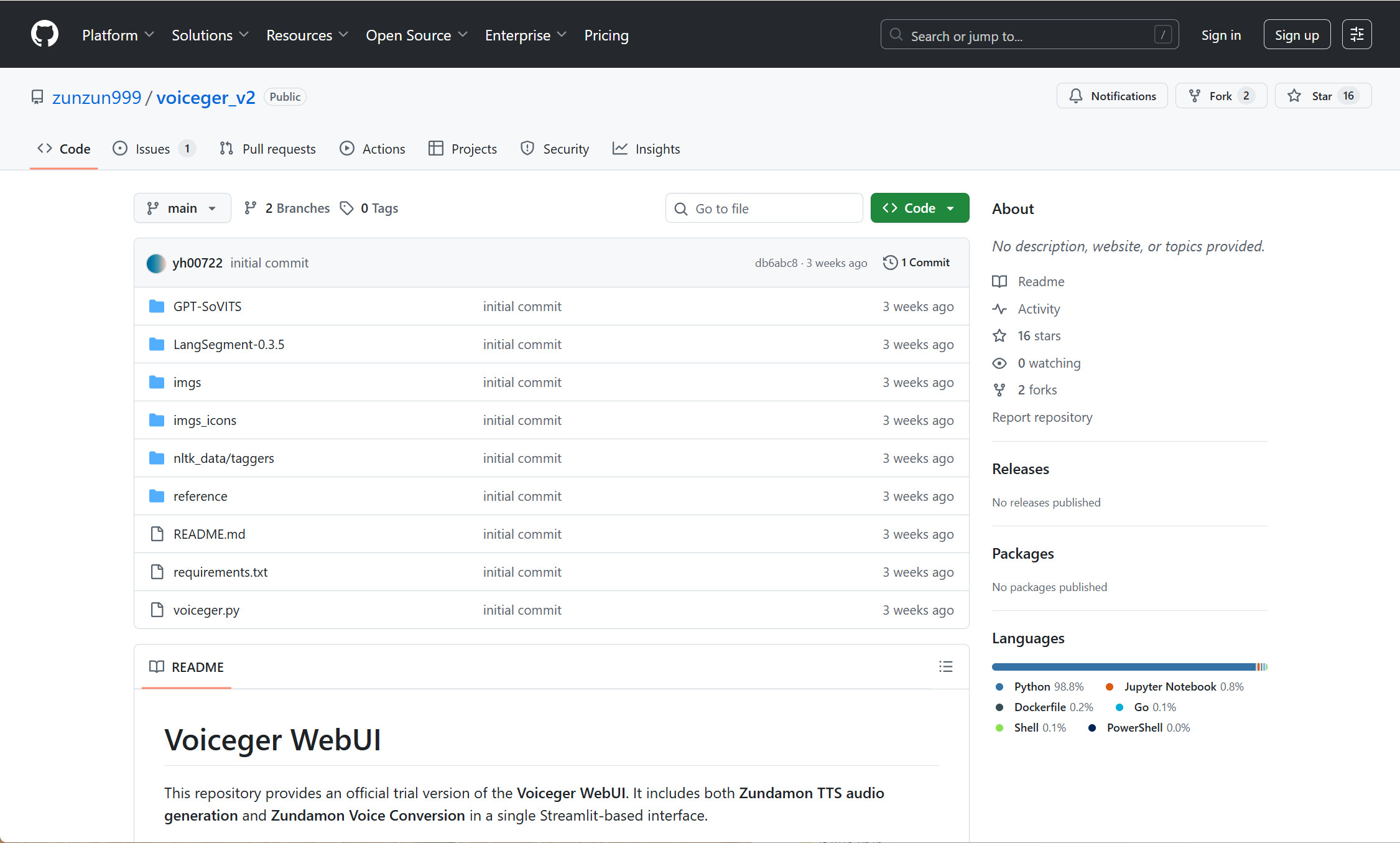Expand the Platform menu in header
This screenshot has height=843, width=1400.
[118, 35]
